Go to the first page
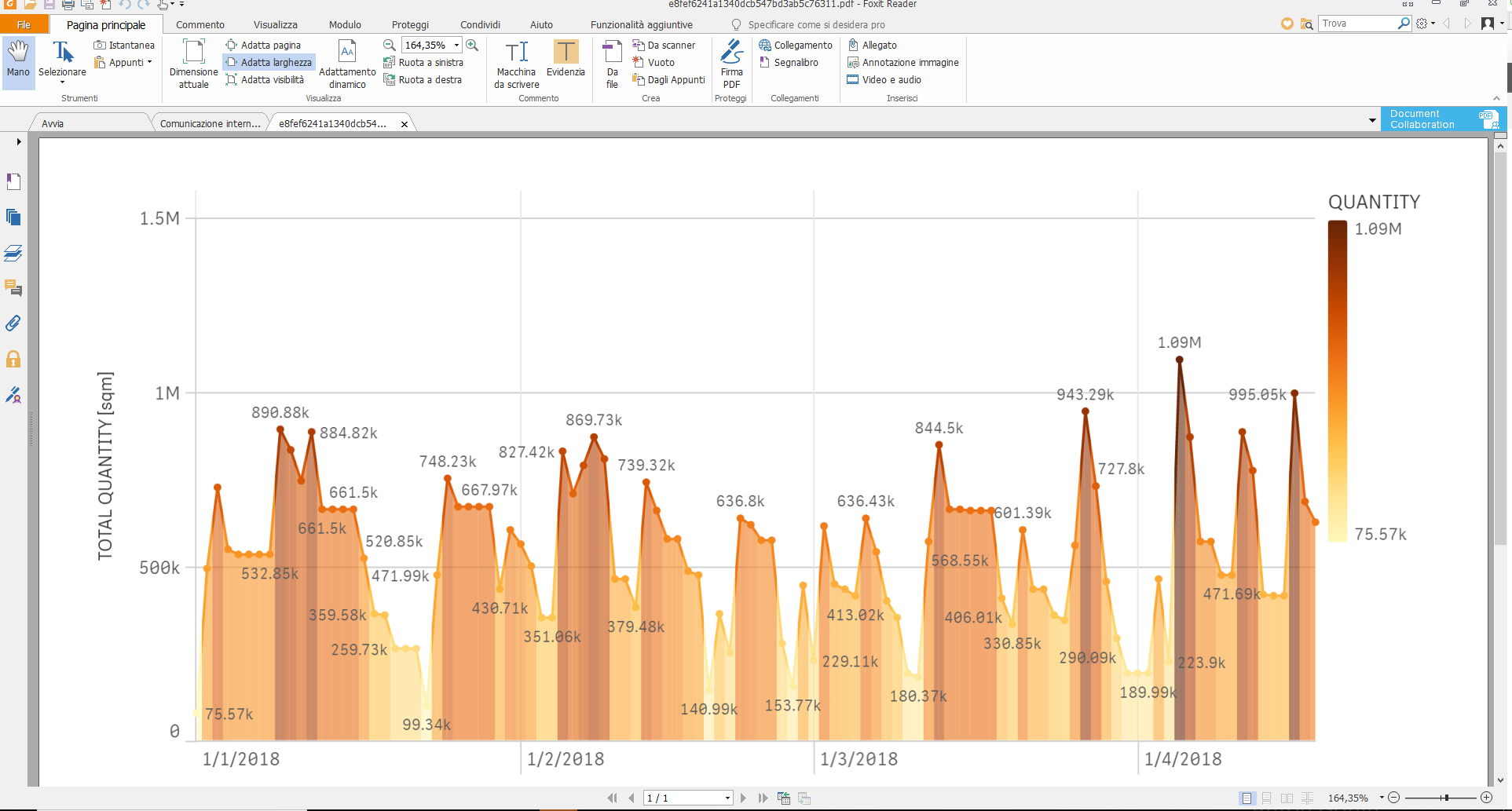Screen dimensions: 1512x811 click(613, 798)
